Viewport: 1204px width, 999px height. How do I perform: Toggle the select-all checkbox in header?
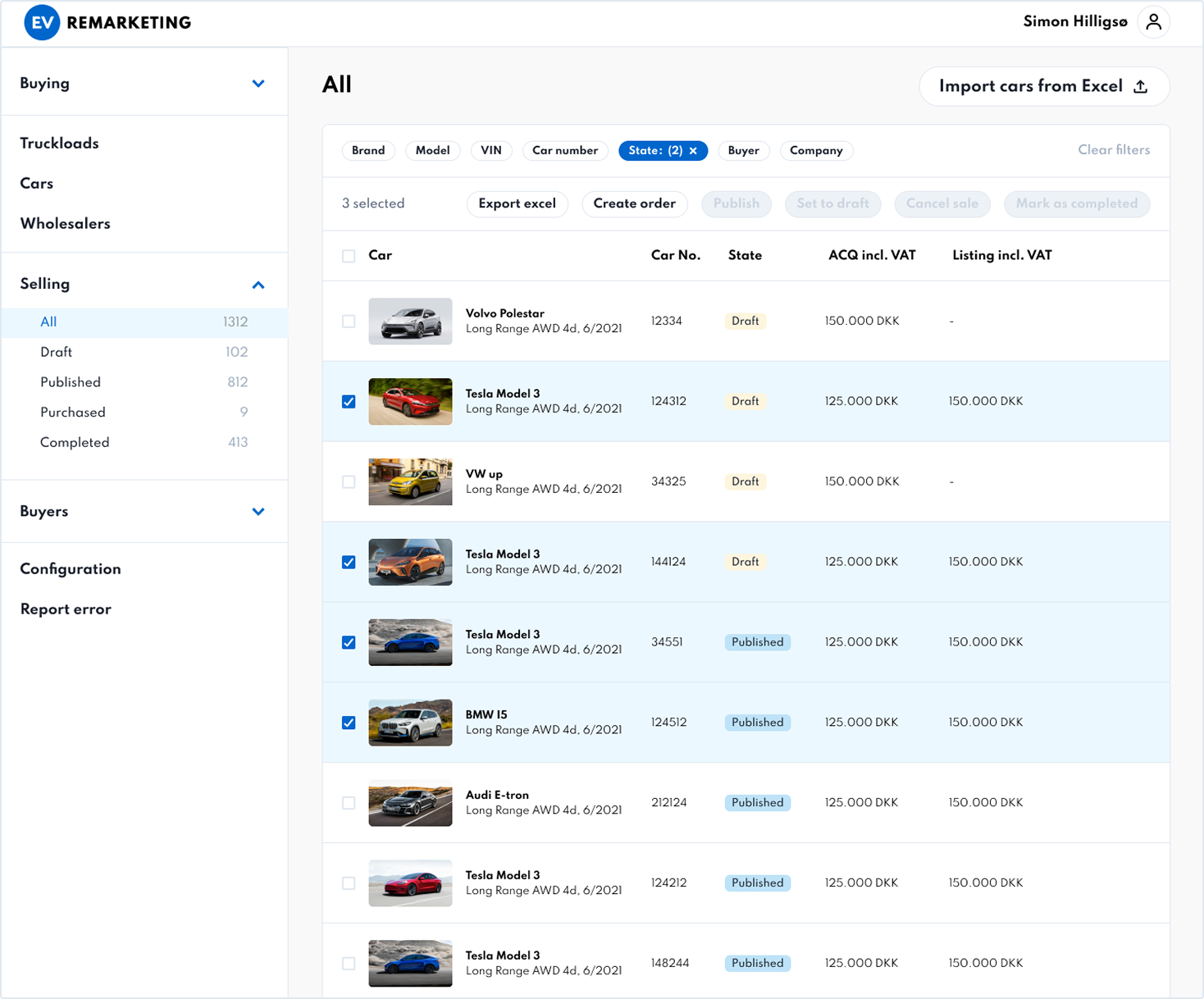pos(349,256)
